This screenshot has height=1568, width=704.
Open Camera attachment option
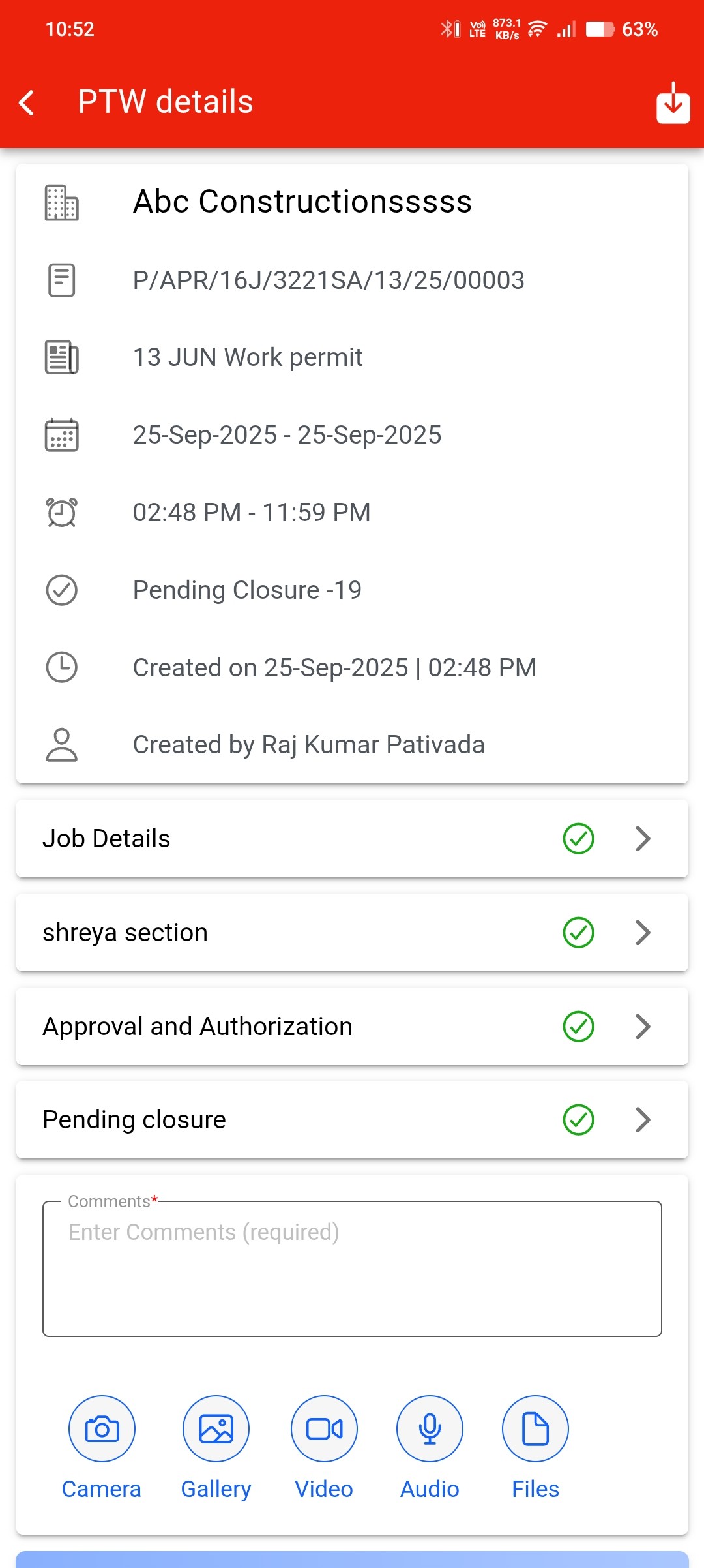pos(102,1428)
